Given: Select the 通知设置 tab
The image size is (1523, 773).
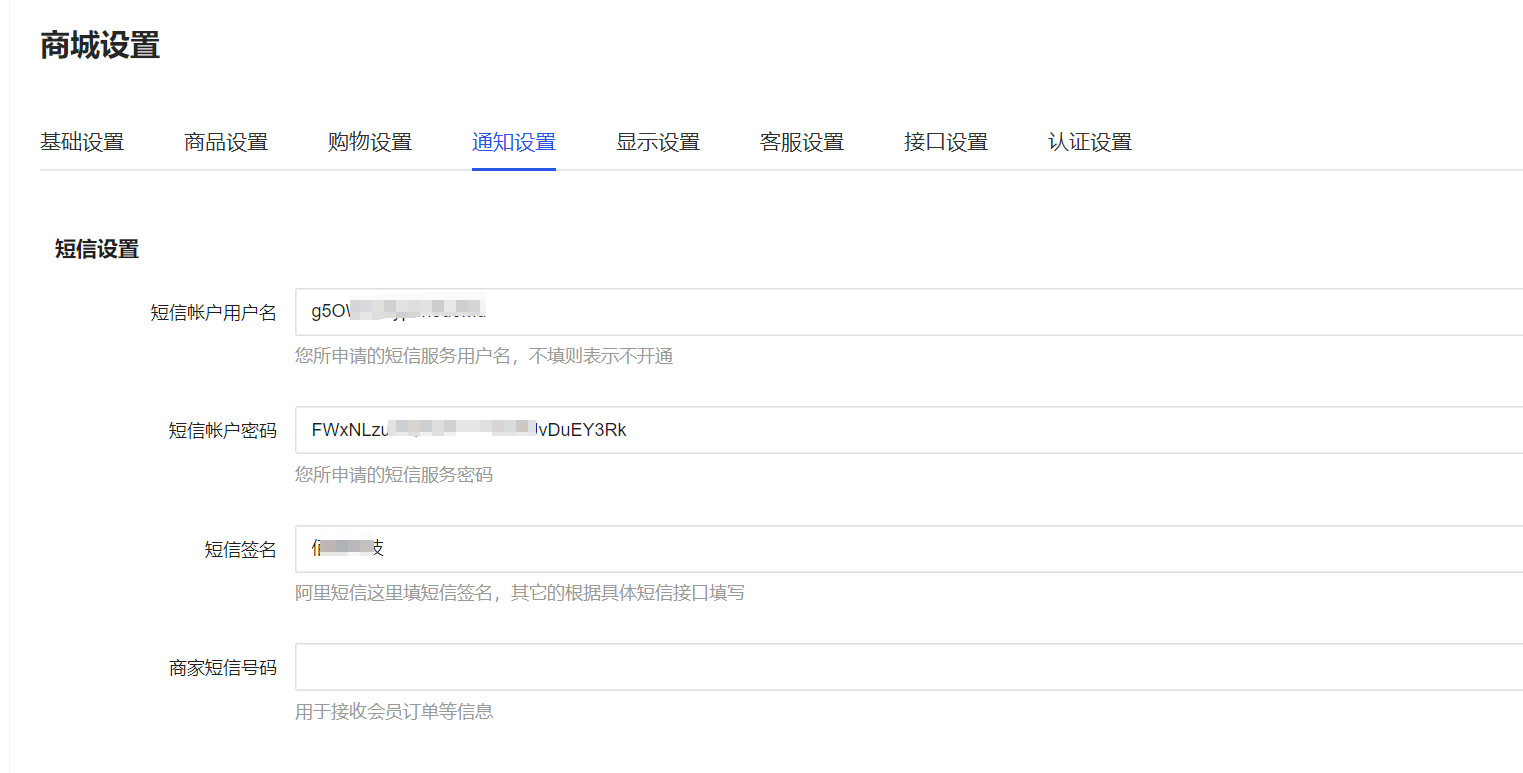Looking at the screenshot, I should click(514, 142).
